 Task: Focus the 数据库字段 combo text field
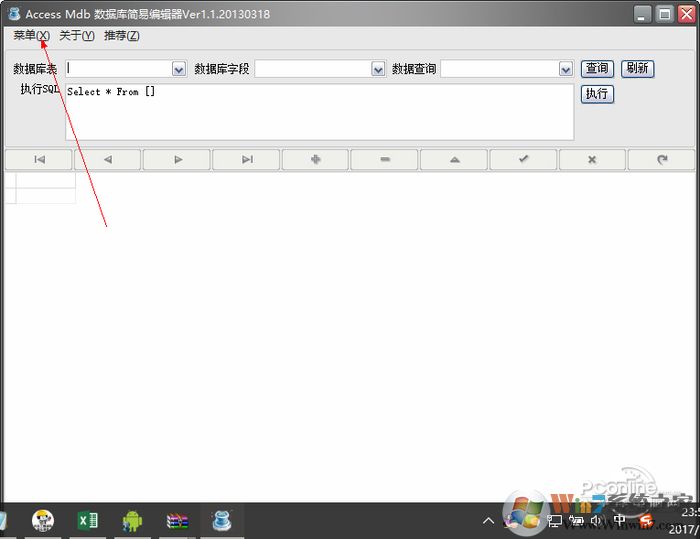313,69
